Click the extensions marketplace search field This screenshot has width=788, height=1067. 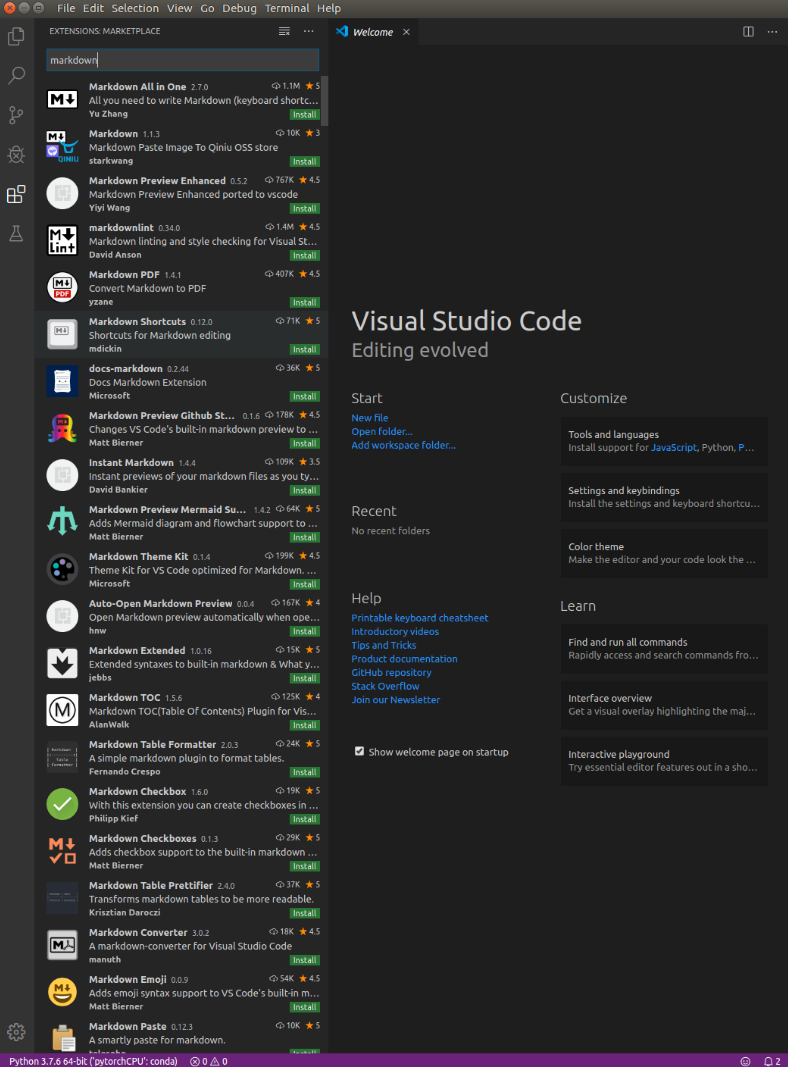[x=182, y=60]
